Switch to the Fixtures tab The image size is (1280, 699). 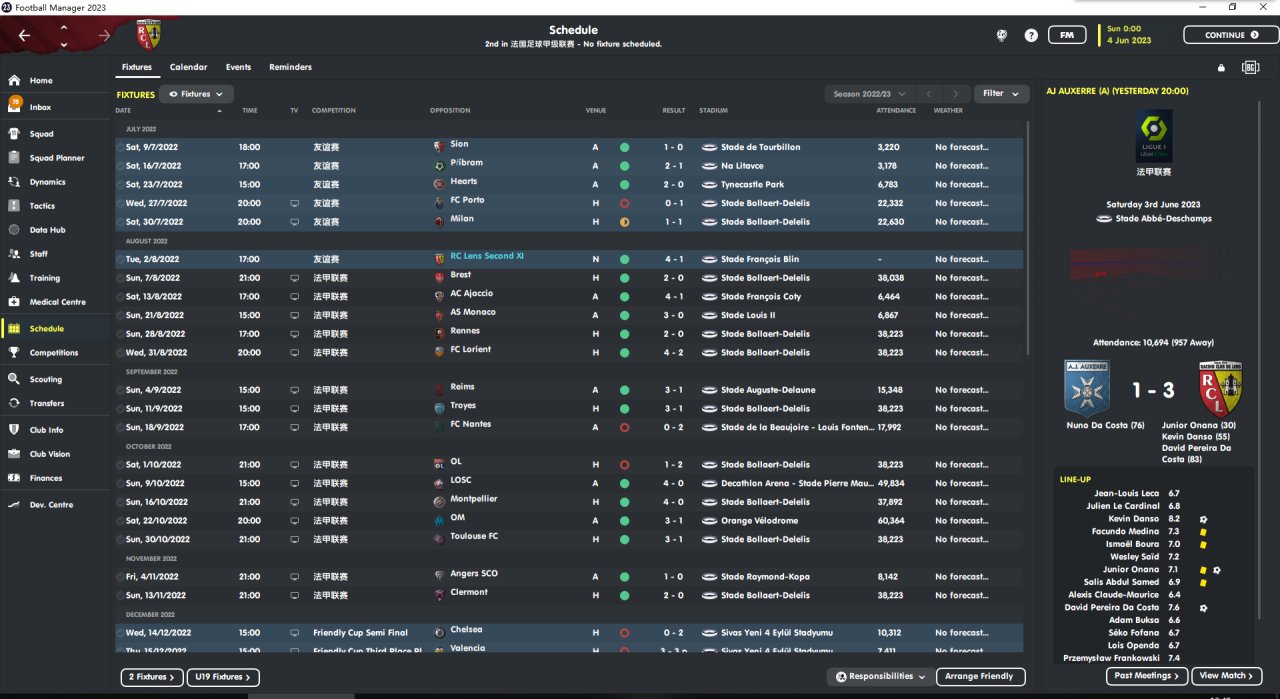click(x=137, y=67)
